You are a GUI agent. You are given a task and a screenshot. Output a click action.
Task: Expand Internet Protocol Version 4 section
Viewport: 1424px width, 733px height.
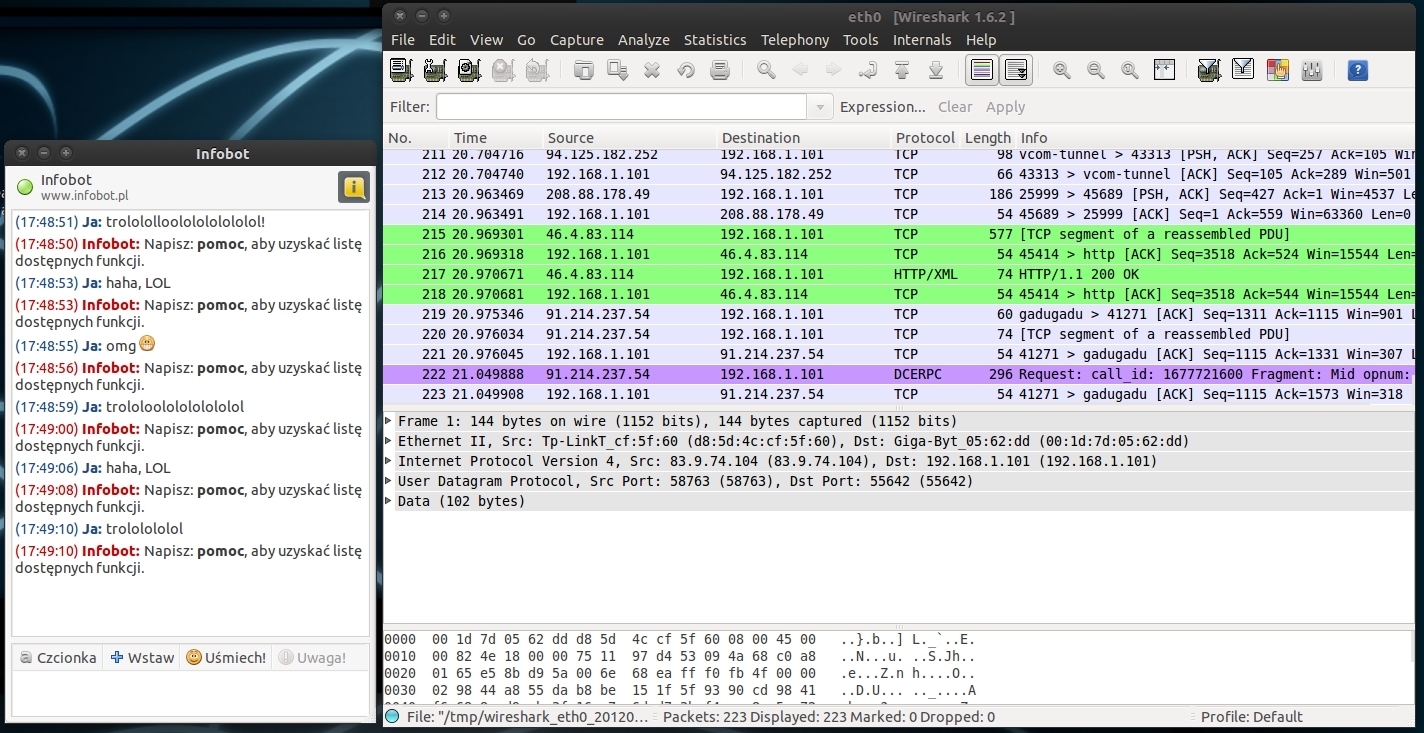coord(389,461)
